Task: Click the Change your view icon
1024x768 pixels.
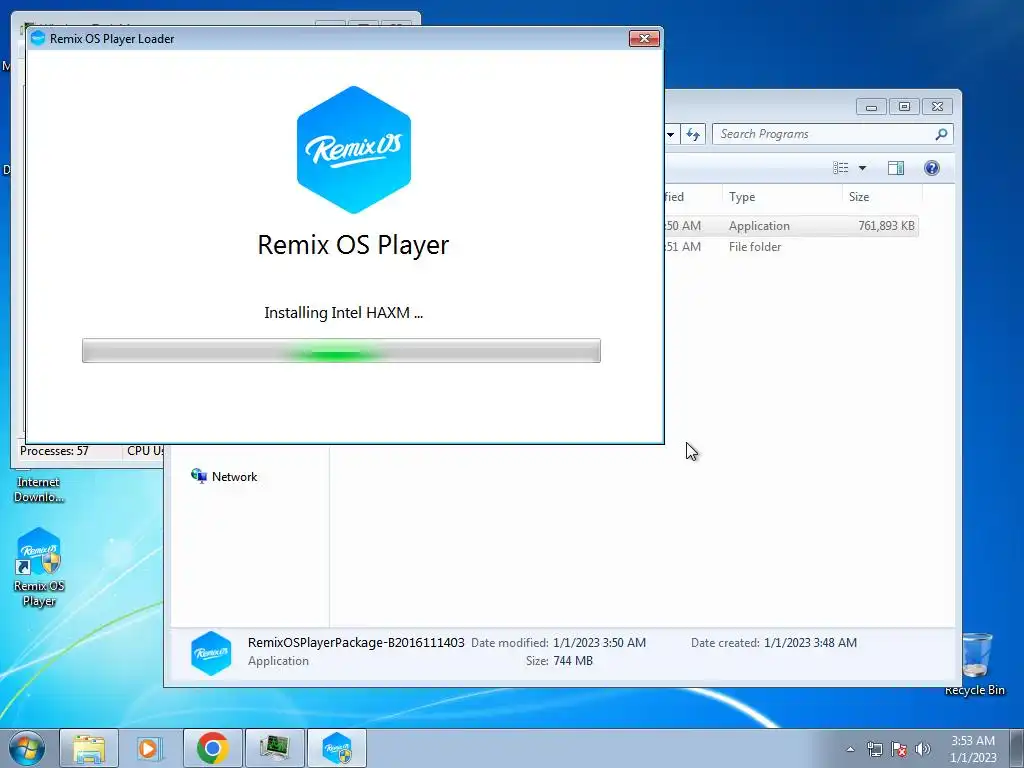Action: (840, 168)
